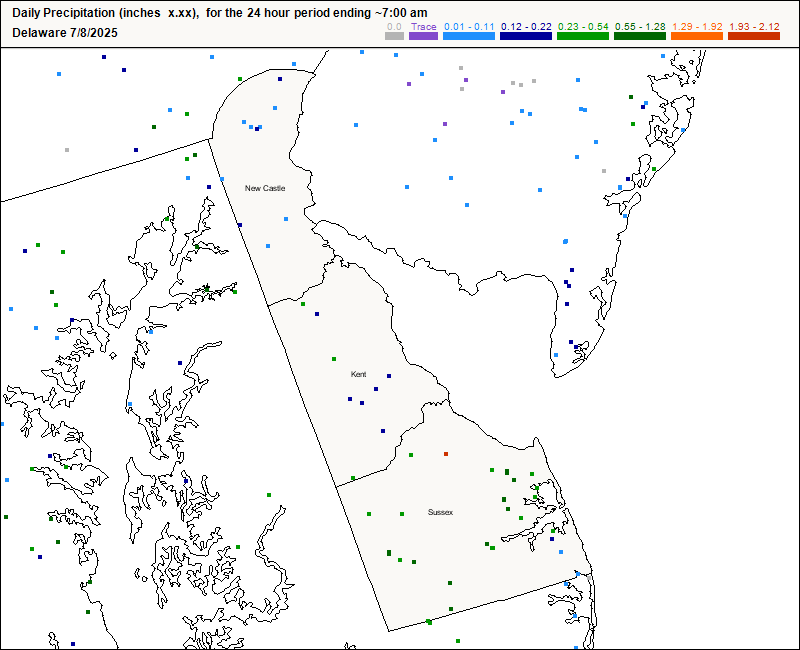Image resolution: width=800 pixels, height=650 pixels.
Task: Click the "0.12 - 0.22" legend range text
Action: click(x=526, y=27)
